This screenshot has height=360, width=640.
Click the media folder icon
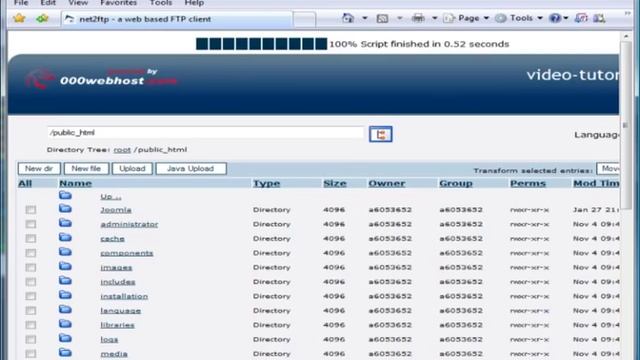tap(65, 353)
